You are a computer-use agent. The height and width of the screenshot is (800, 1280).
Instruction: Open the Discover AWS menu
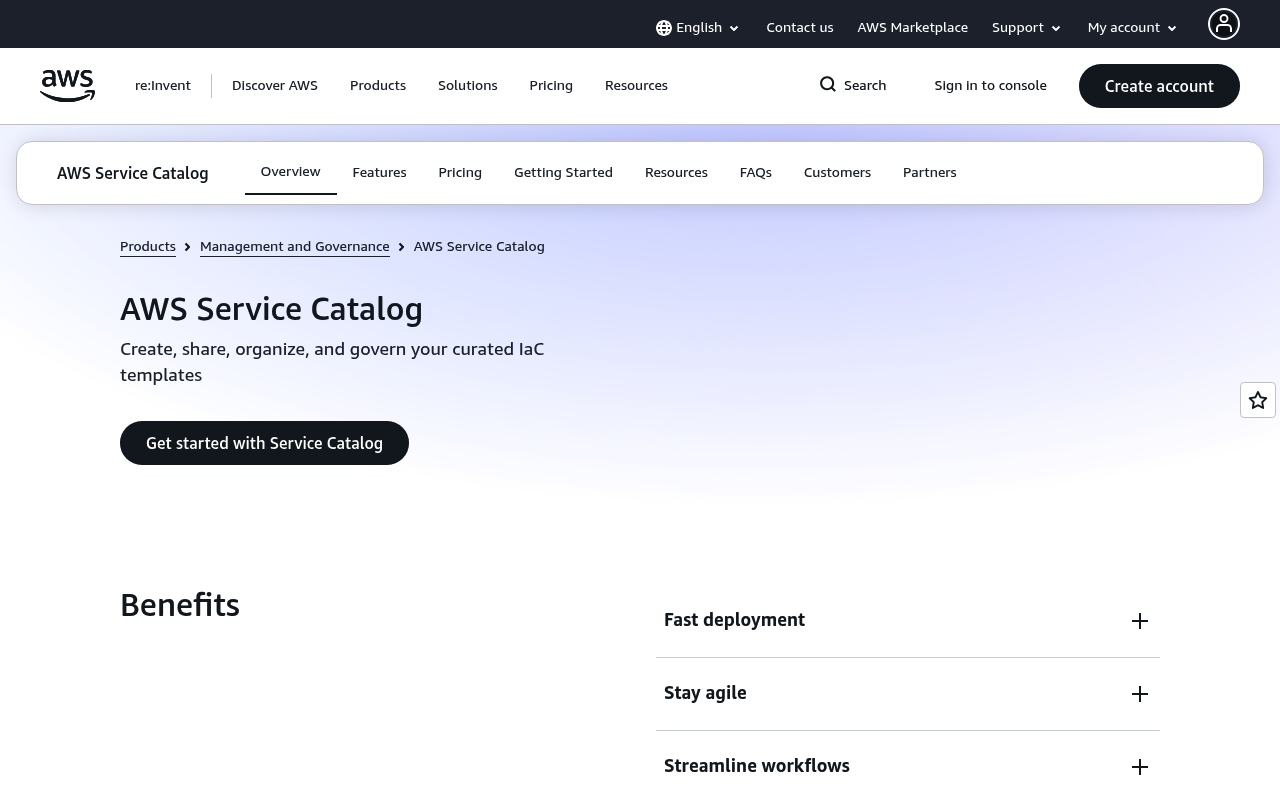(275, 86)
